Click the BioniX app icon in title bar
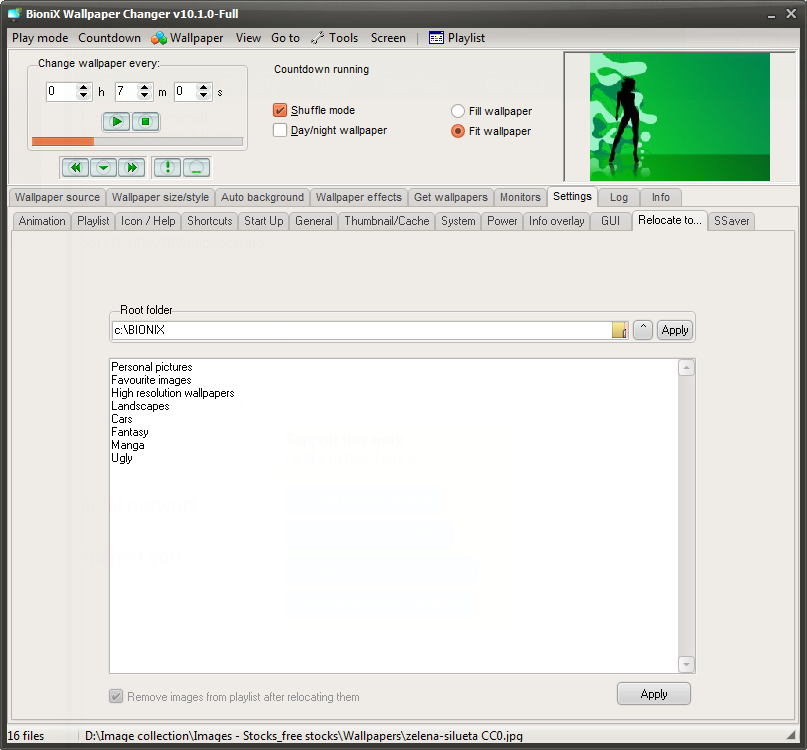Screen dimensions: 807x750 (x=14, y=14)
